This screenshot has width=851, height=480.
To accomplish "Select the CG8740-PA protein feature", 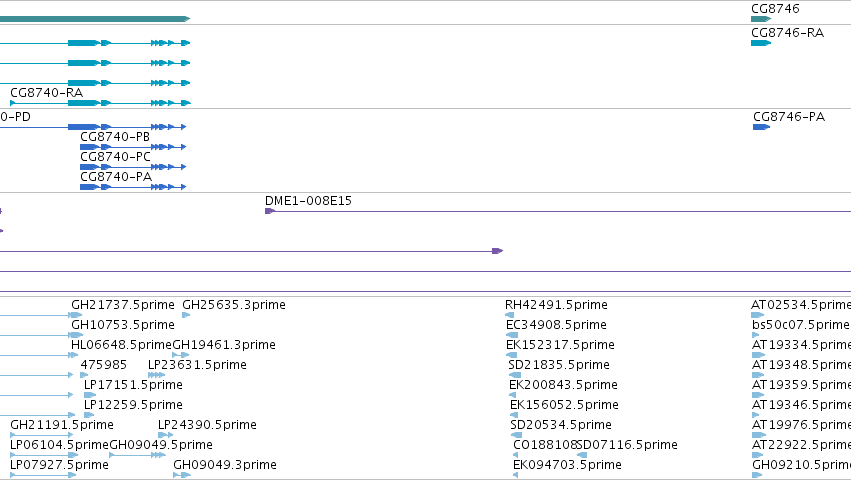I will (133, 187).
